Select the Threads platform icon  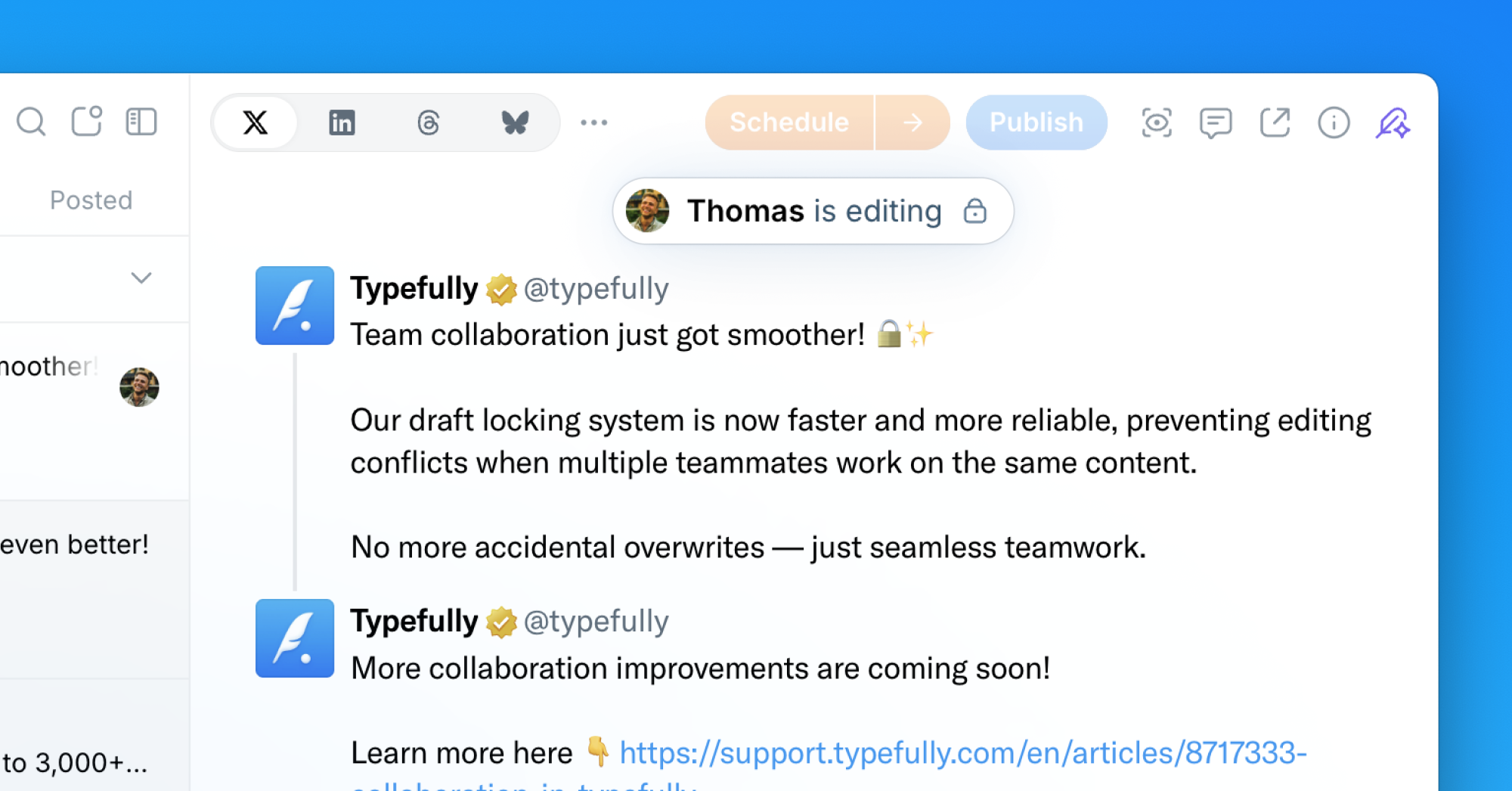click(428, 123)
